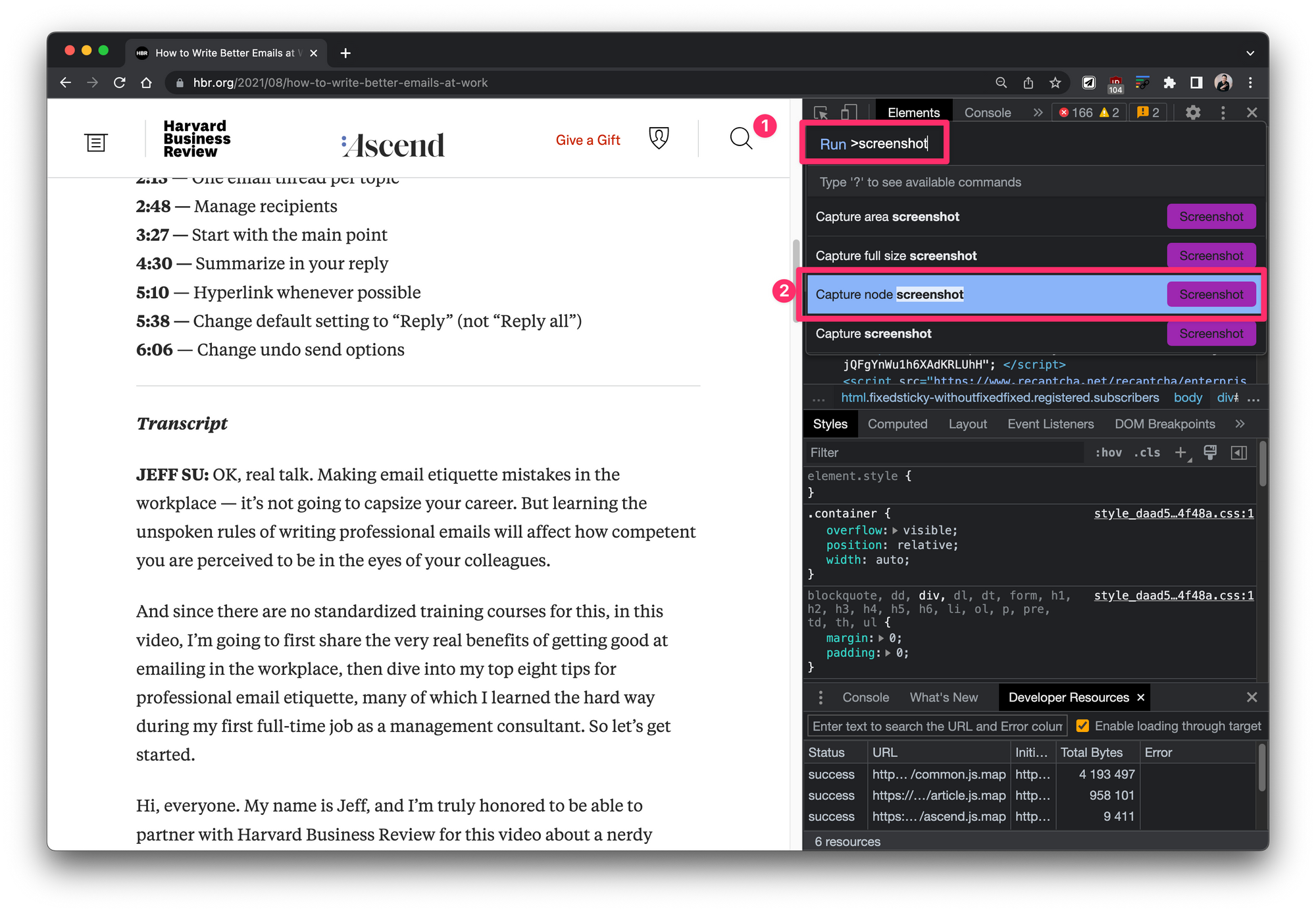Expand more DevTools tabs chevron
This screenshot has width=1316, height=913.
click(x=1038, y=113)
